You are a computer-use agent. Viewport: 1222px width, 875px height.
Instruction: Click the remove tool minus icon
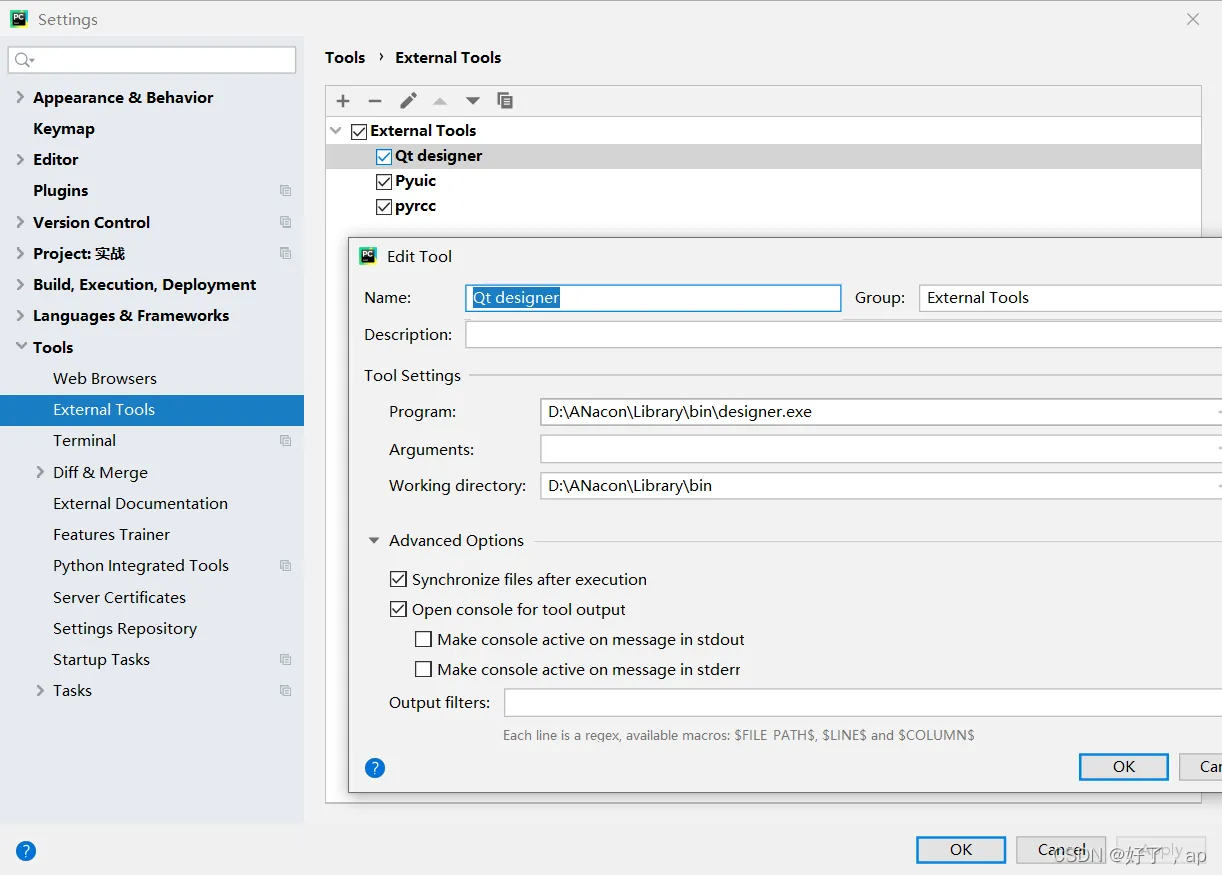pyautogui.click(x=375, y=101)
